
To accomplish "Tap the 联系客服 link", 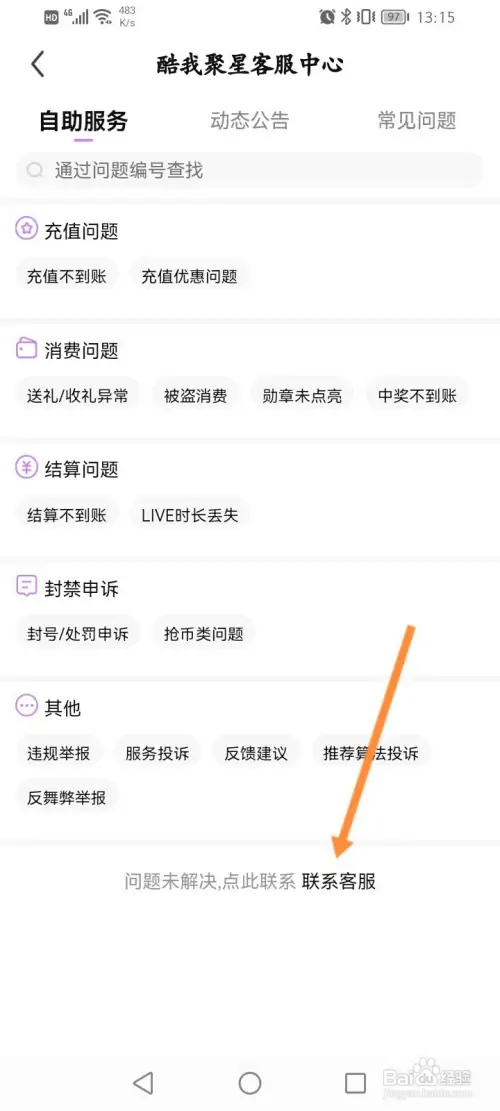I will (339, 881).
